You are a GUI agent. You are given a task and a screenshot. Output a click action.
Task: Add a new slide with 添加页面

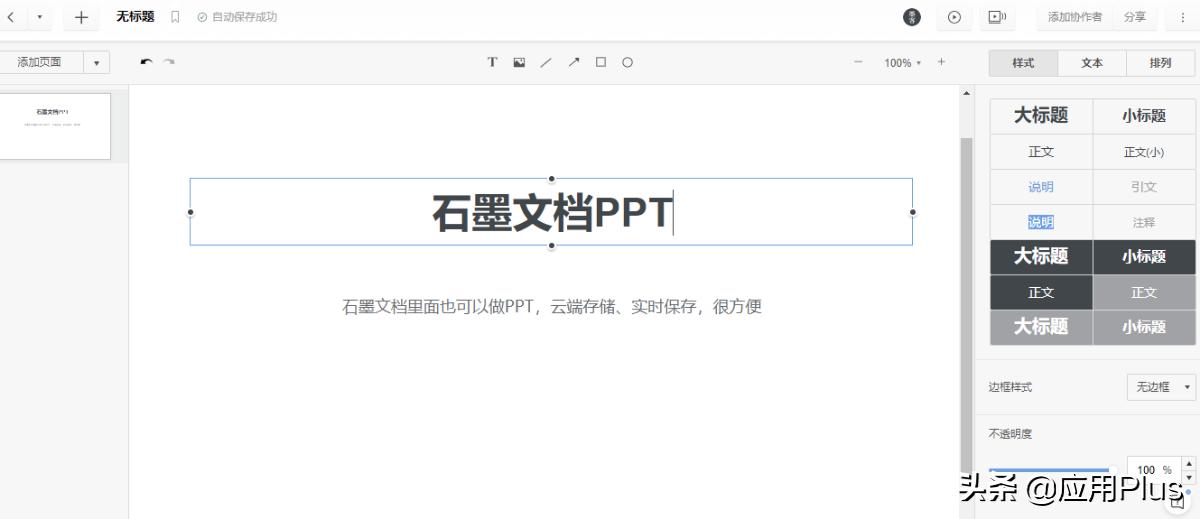(39, 62)
